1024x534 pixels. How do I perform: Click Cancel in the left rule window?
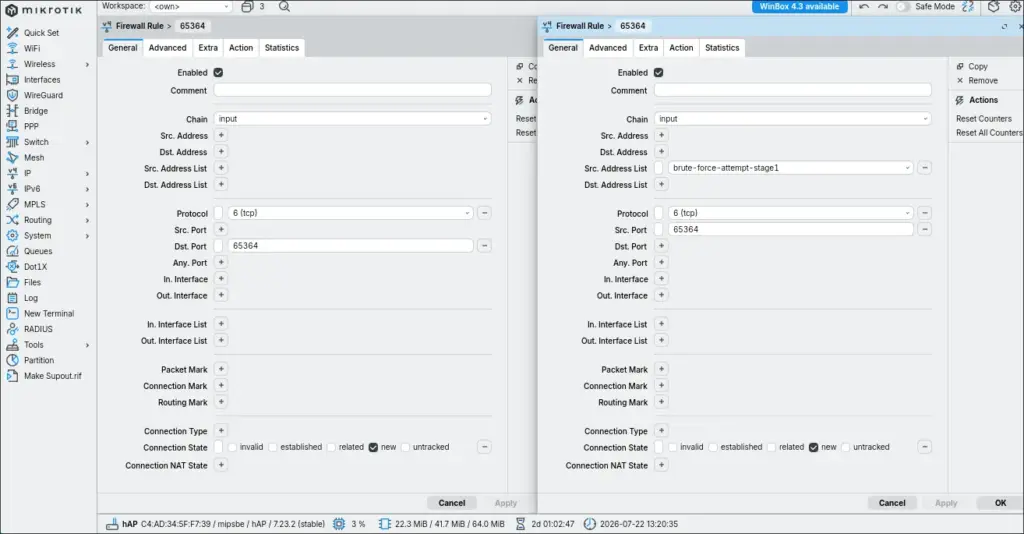(452, 503)
